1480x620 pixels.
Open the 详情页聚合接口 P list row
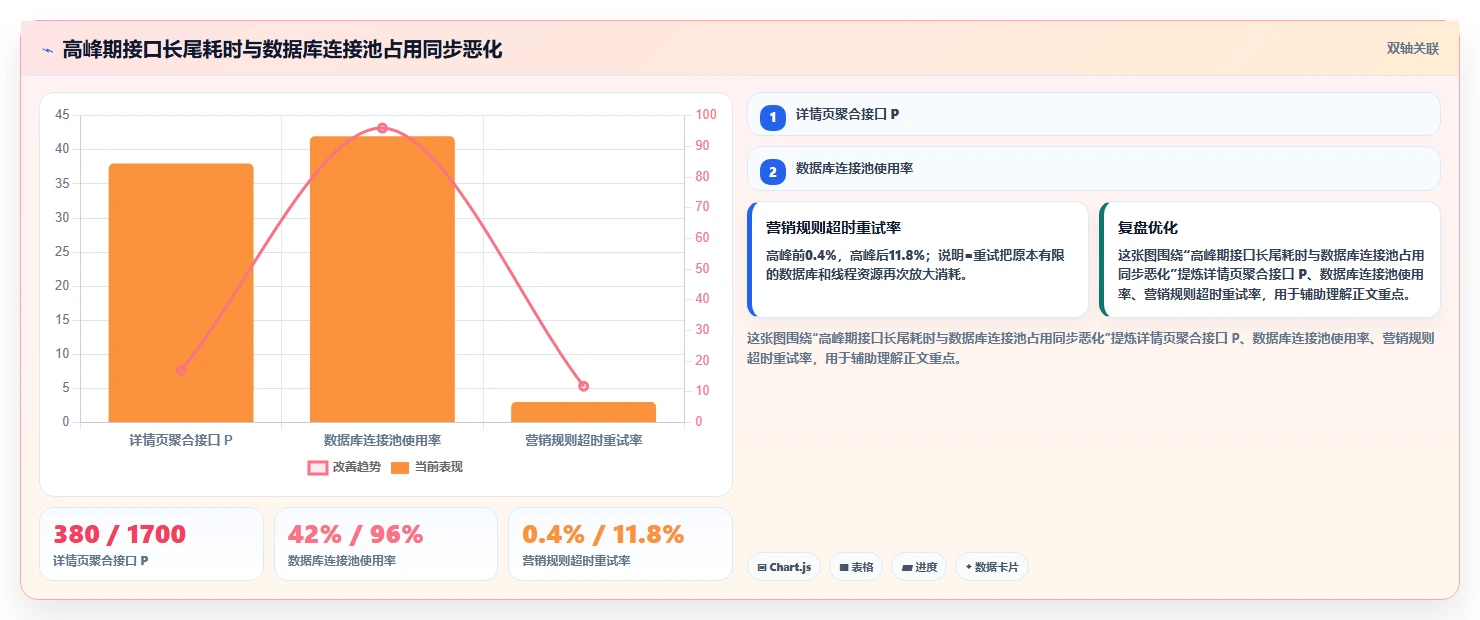1094,114
